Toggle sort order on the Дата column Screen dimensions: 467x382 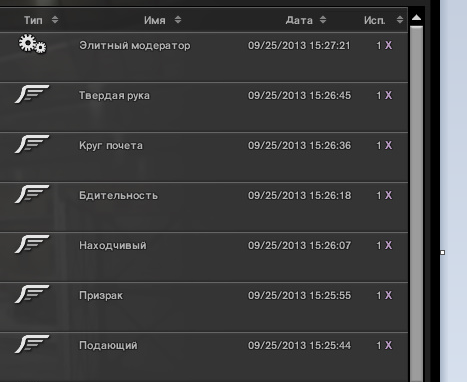(x=323, y=20)
